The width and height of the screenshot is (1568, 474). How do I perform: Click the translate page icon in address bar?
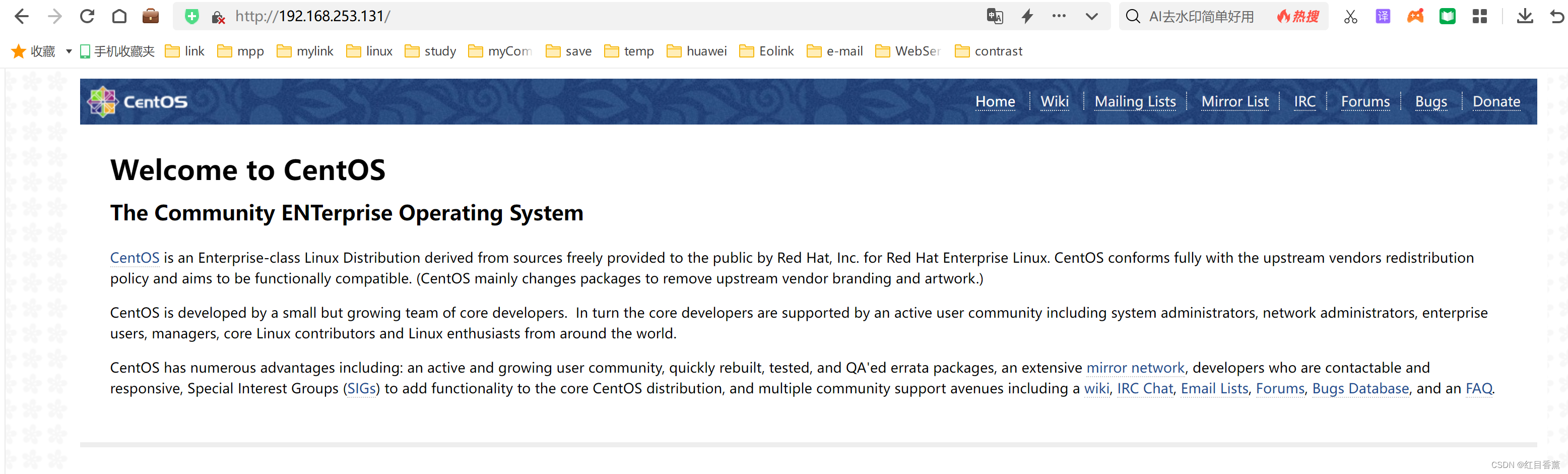[995, 17]
